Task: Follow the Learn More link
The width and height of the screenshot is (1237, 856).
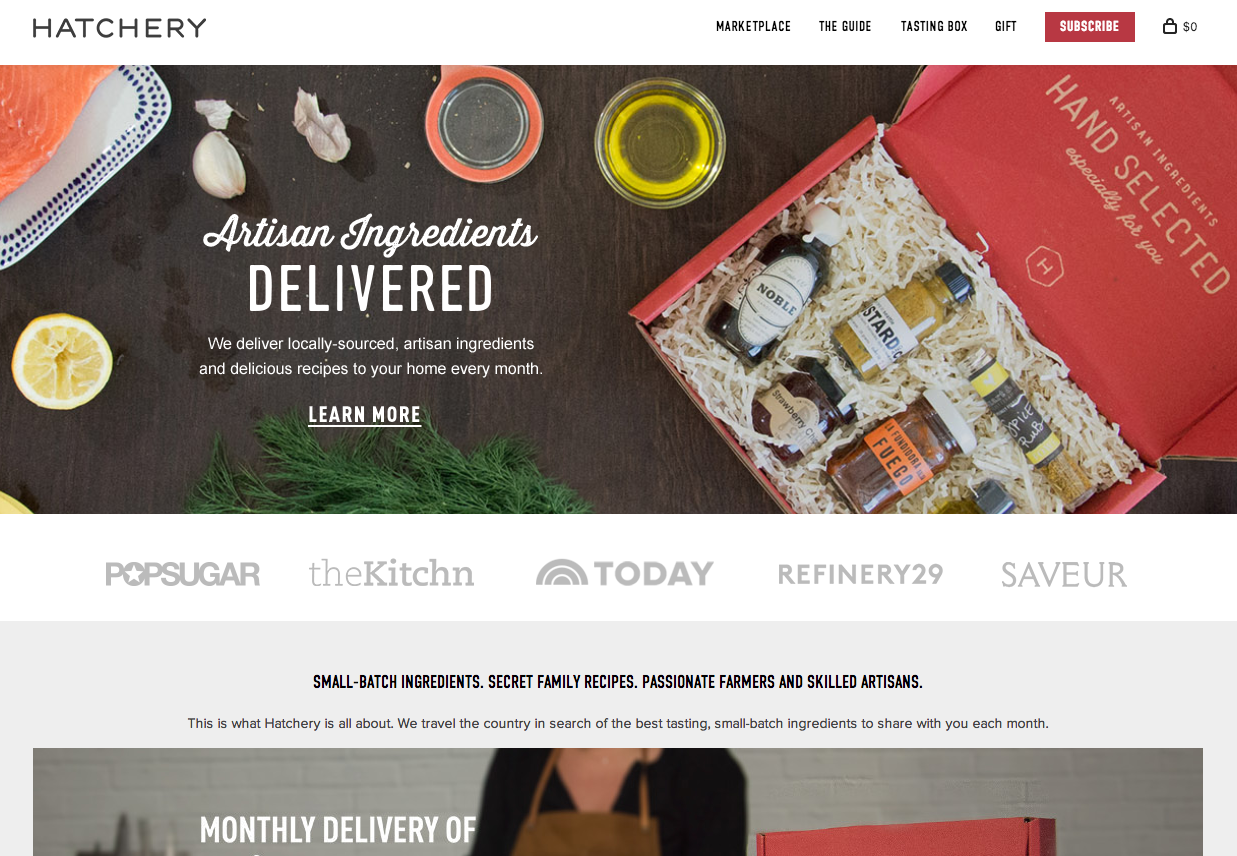Action: tap(365, 415)
